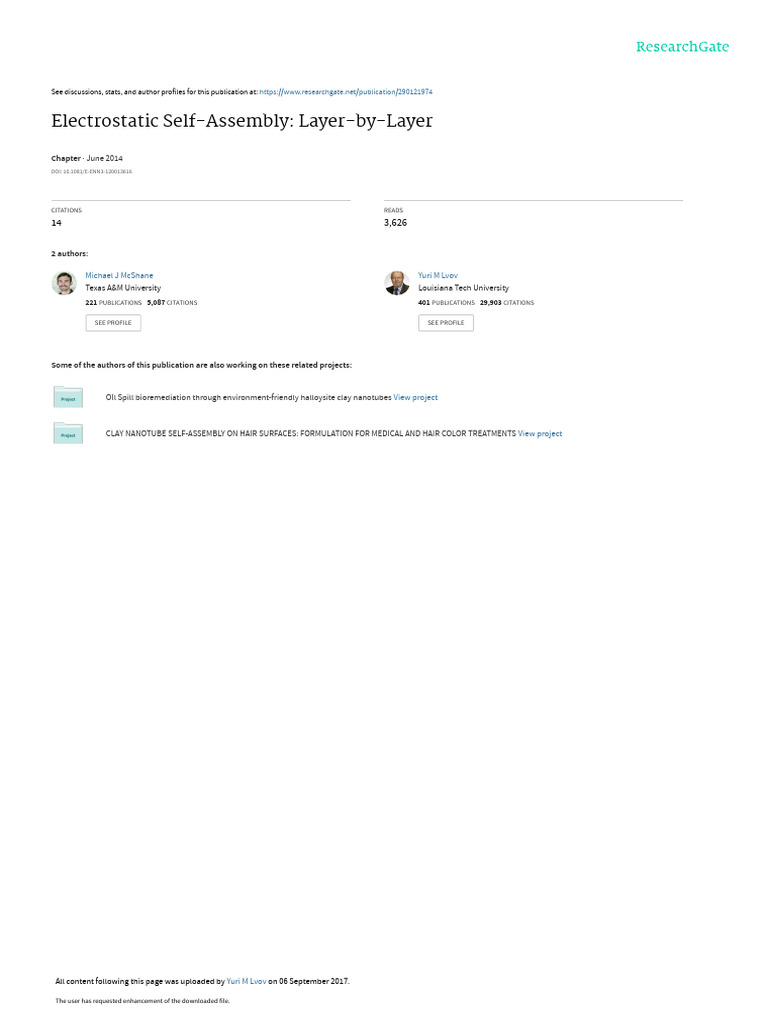Click Michael J McShane's profile photo
This screenshot has height=1024, width=768.
[x=64, y=283]
